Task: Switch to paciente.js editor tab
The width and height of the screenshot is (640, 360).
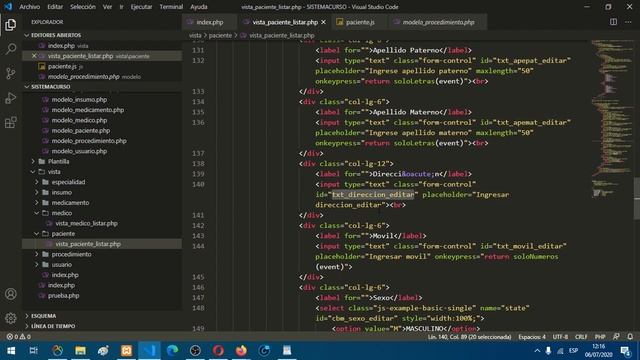Action: pyautogui.click(x=360, y=22)
